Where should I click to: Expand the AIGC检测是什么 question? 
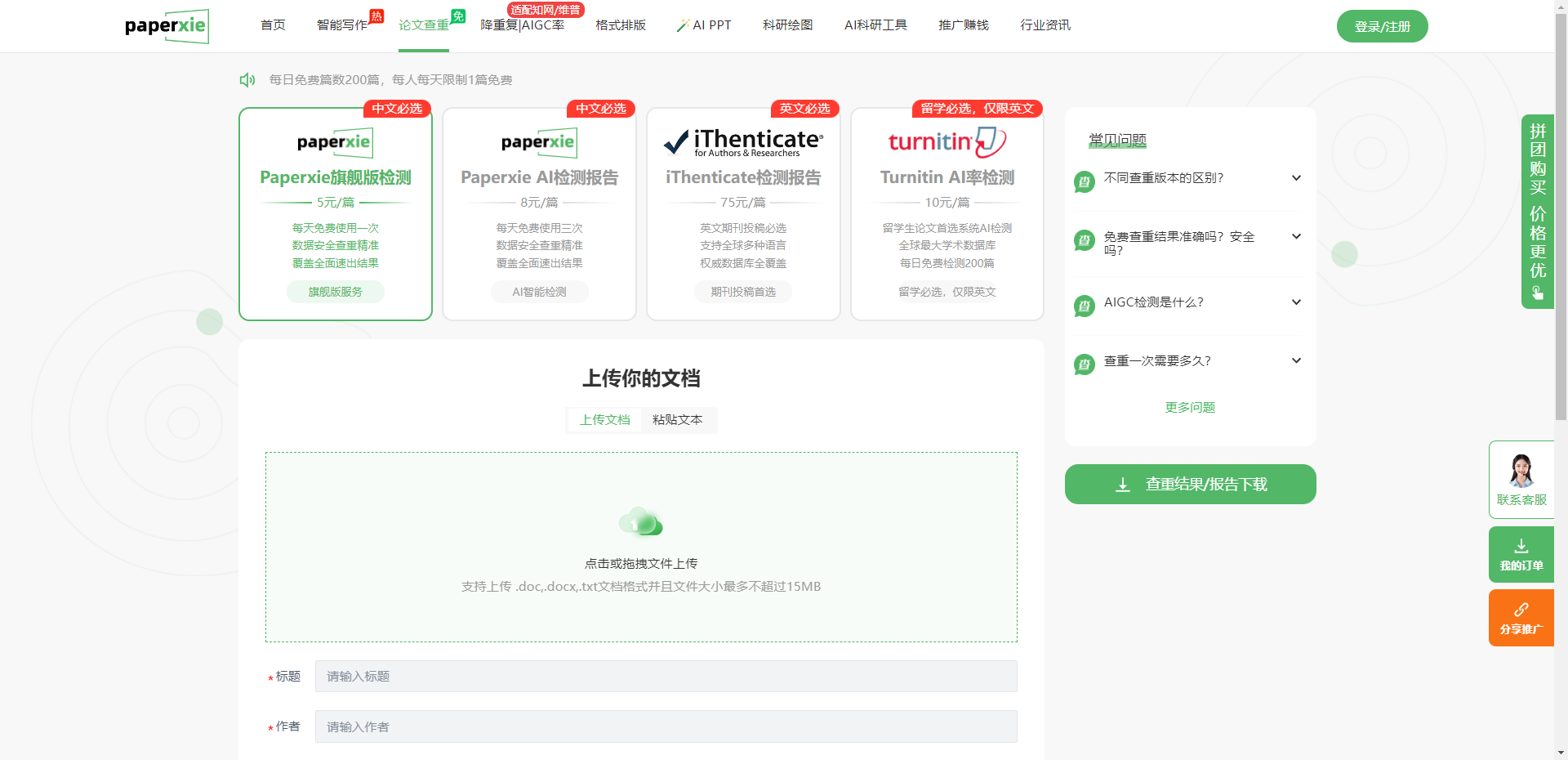[x=1190, y=302]
